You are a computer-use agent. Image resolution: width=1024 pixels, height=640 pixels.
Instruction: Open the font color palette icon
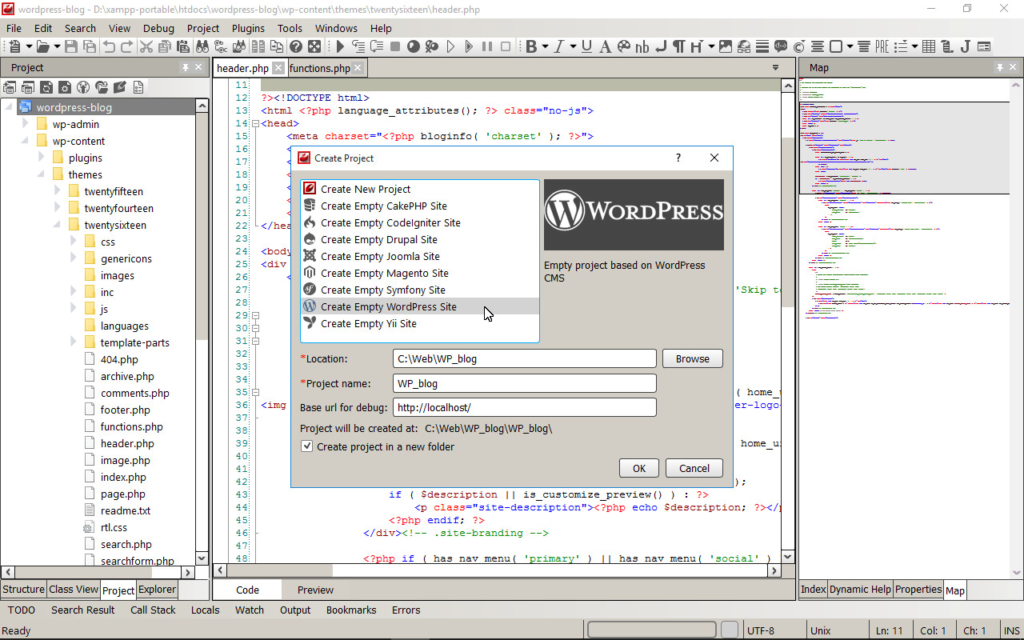coord(624,46)
